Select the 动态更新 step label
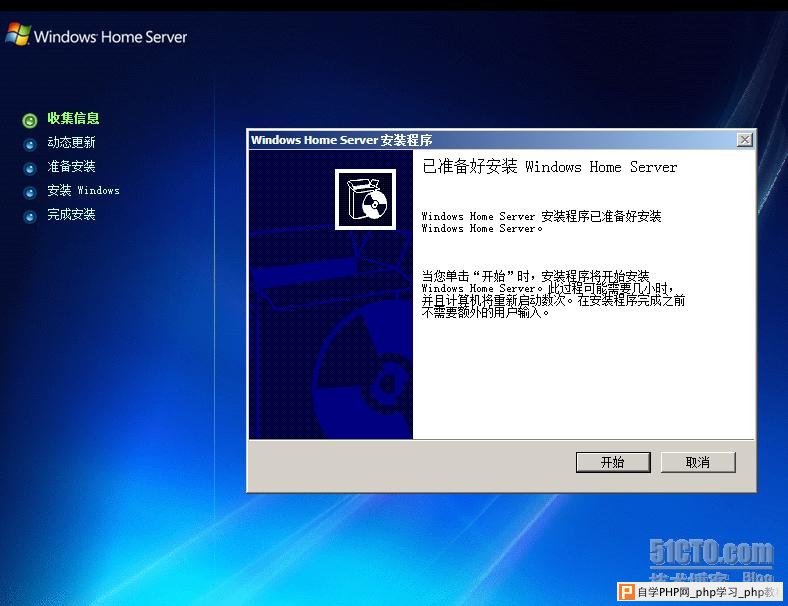 pyautogui.click(x=71, y=142)
